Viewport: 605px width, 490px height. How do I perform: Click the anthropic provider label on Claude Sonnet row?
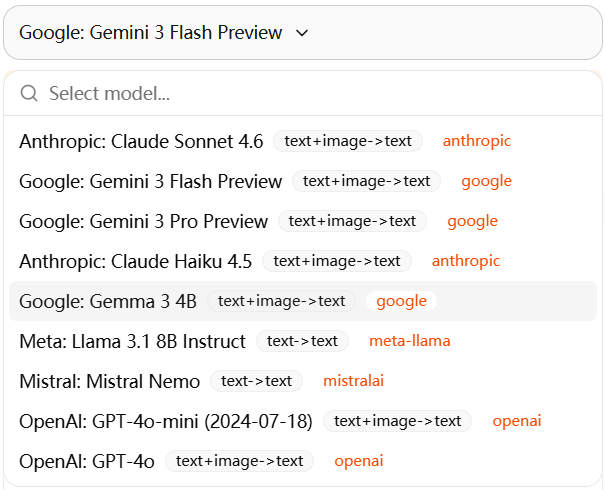coord(477,141)
